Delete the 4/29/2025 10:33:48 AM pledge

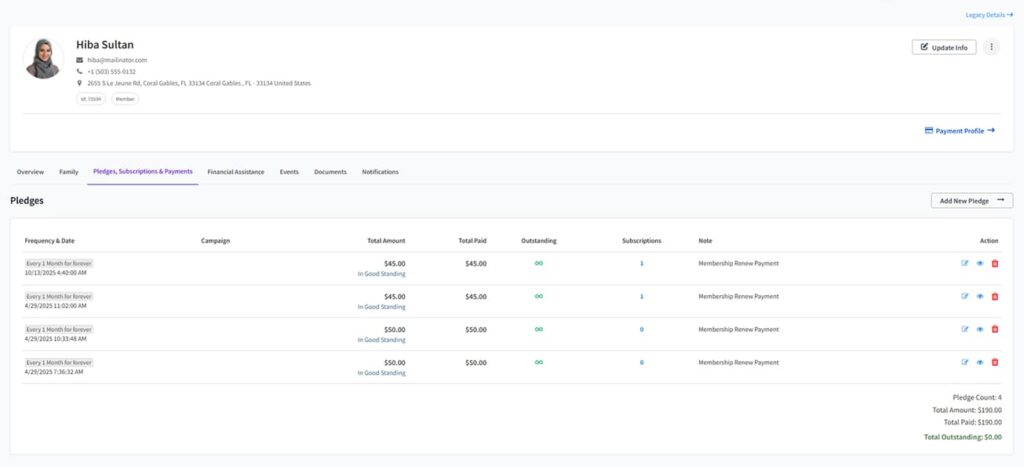(995, 329)
